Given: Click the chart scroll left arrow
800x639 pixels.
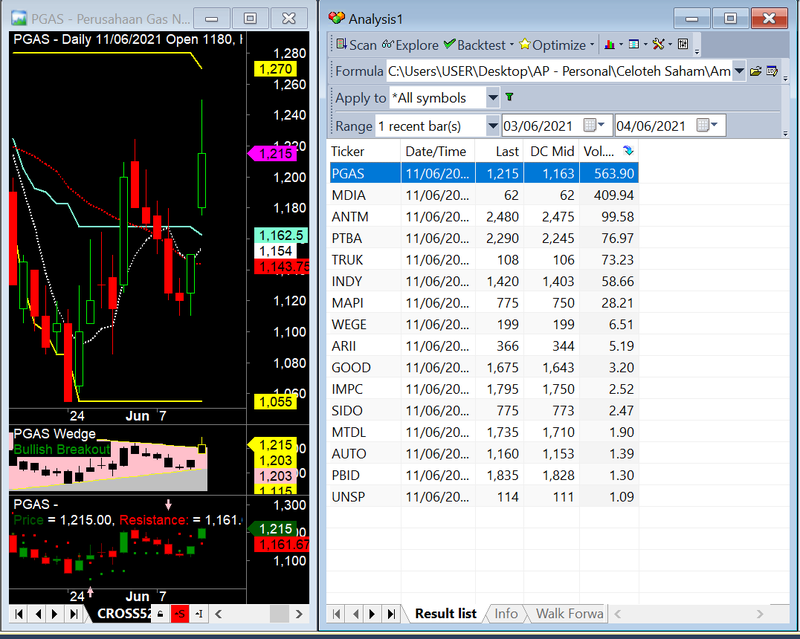Looking at the screenshot, I should tap(218, 613).
